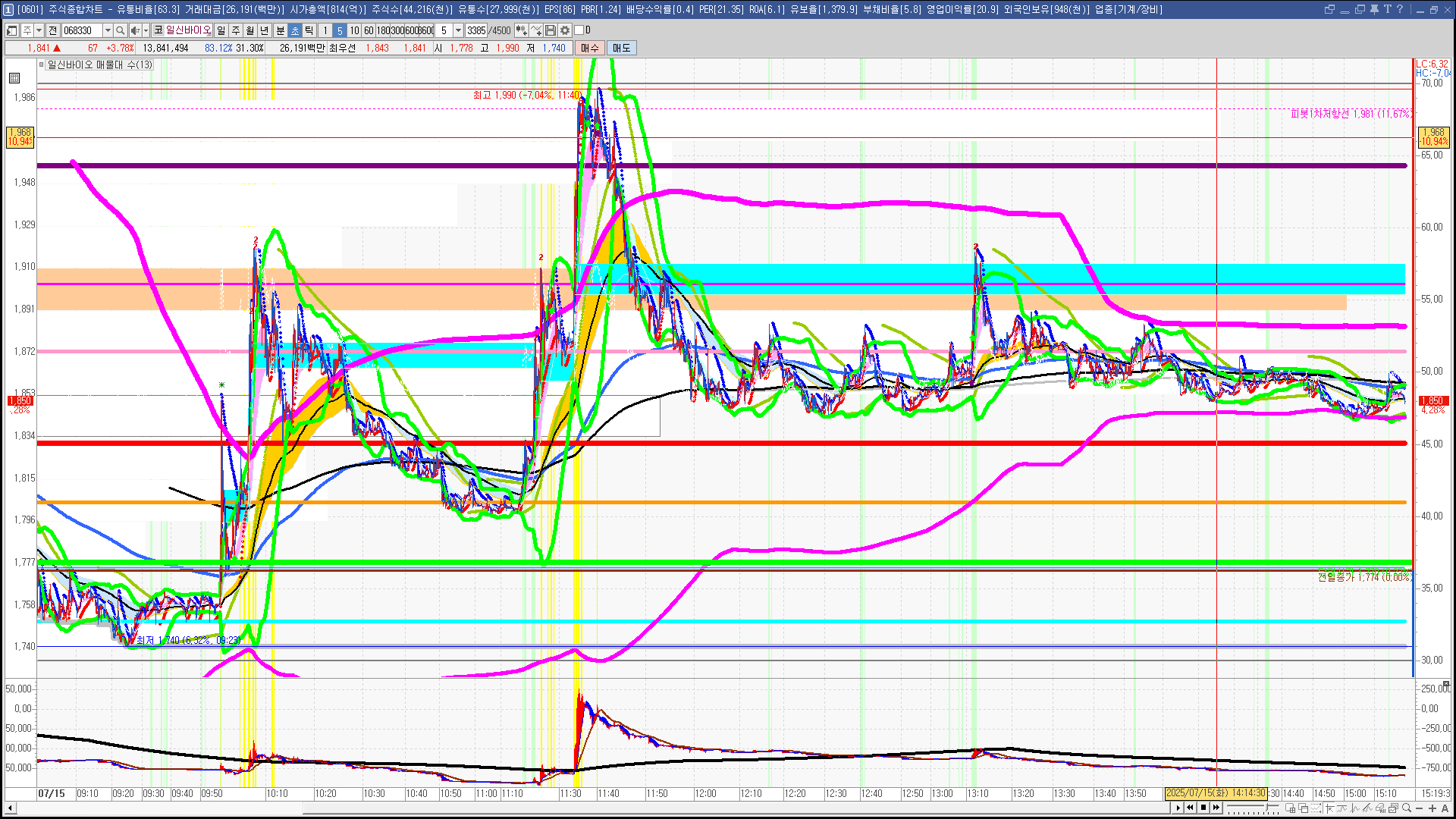Select the 일 (daily) chart period toggle
Image resolution: width=1456 pixels, height=819 pixels.
221,30
